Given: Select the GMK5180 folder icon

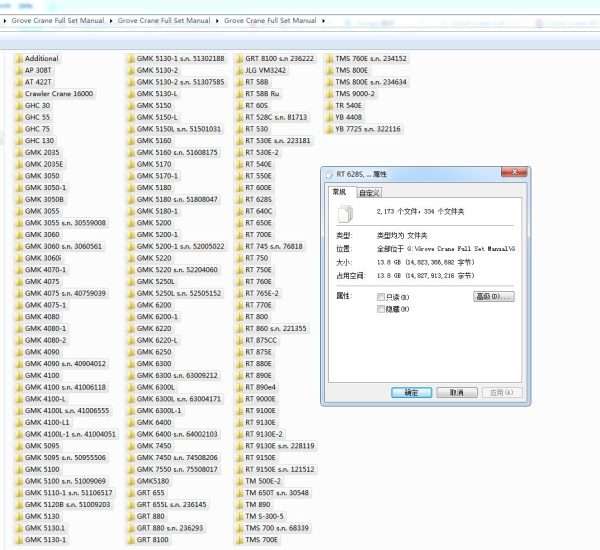Looking at the screenshot, I should point(131,481).
